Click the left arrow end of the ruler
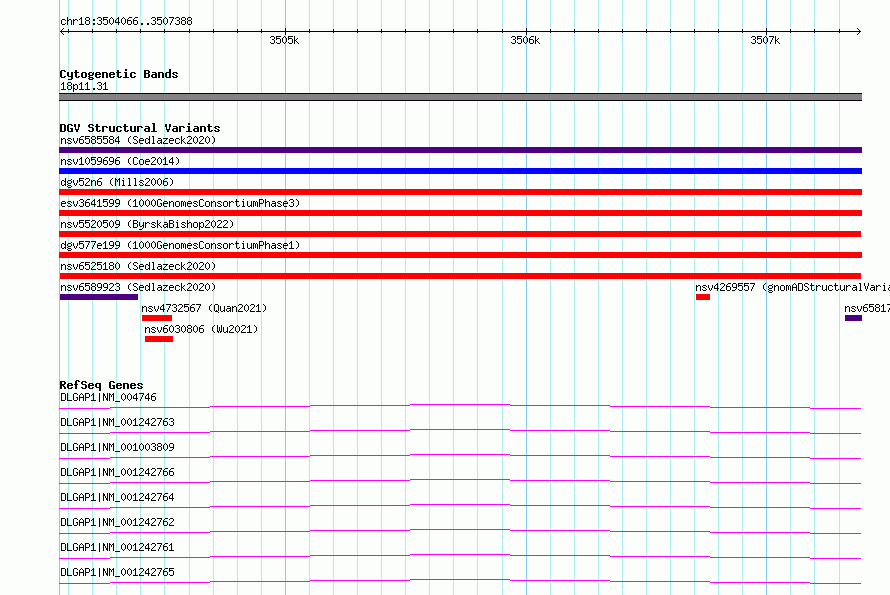This screenshot has width=890, height=595. 63,31
